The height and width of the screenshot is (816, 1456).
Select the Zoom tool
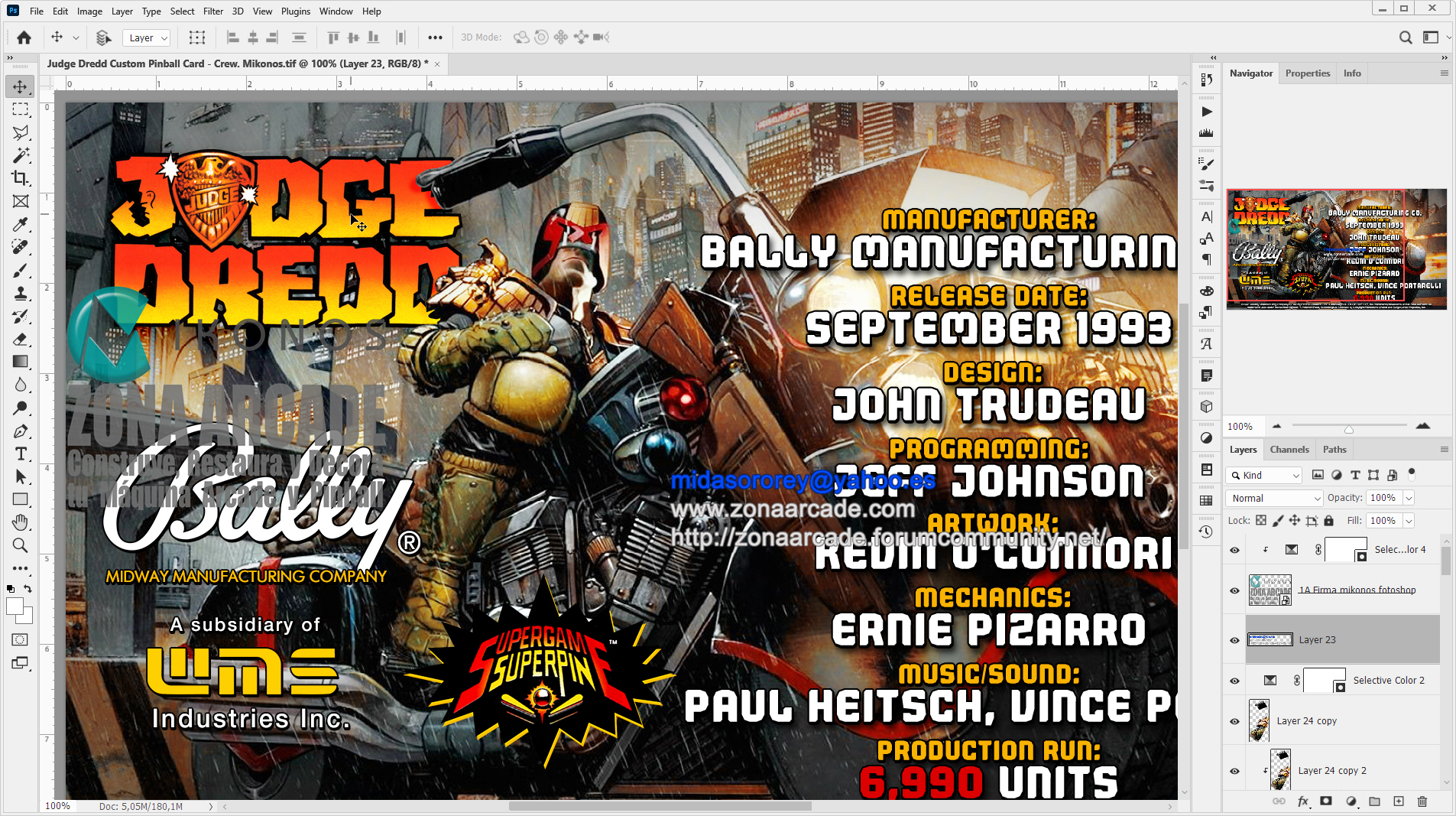pyautogui.click(x=21, y=545)
